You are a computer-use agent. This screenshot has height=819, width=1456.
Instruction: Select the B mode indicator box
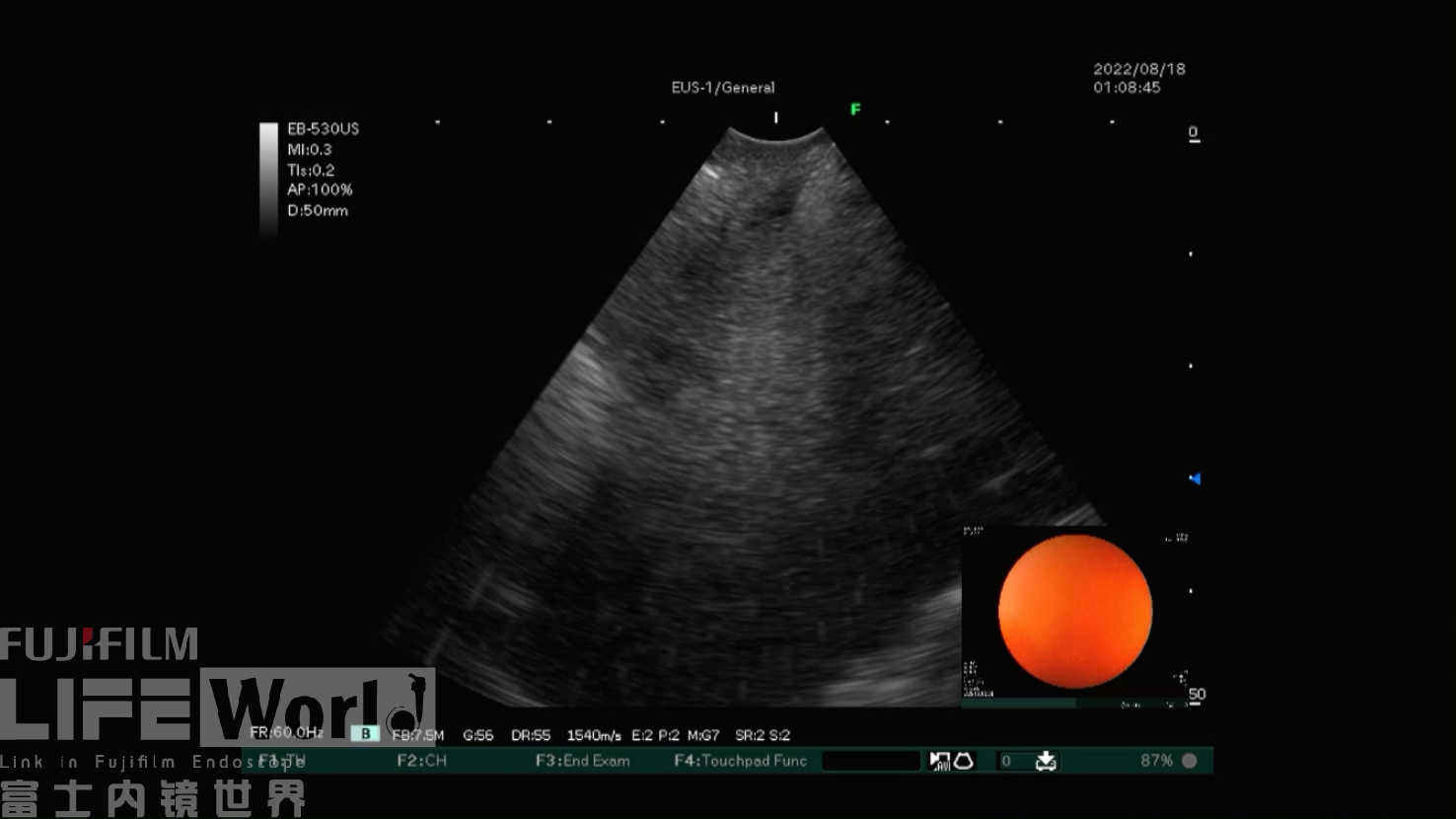(x=365, y=734)
